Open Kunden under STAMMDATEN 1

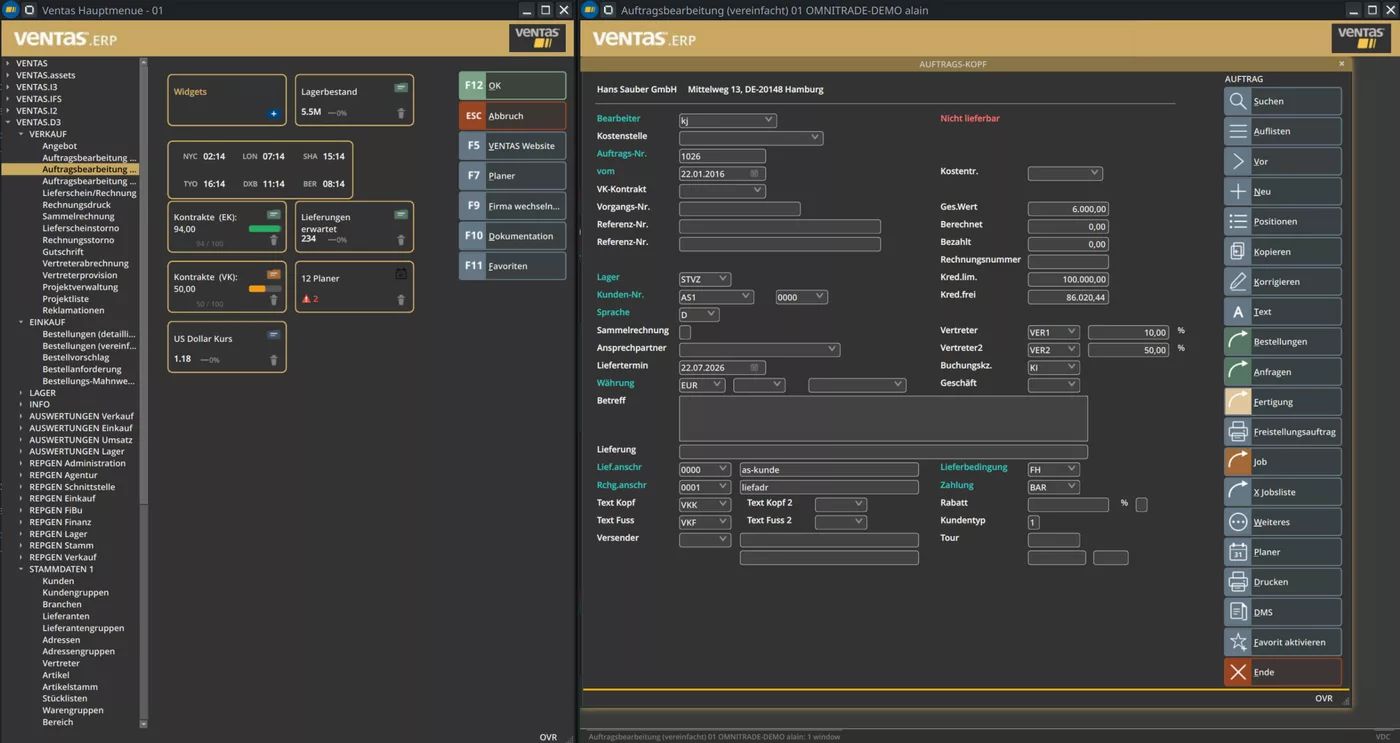pyautogui.click(x=58, y=581)
